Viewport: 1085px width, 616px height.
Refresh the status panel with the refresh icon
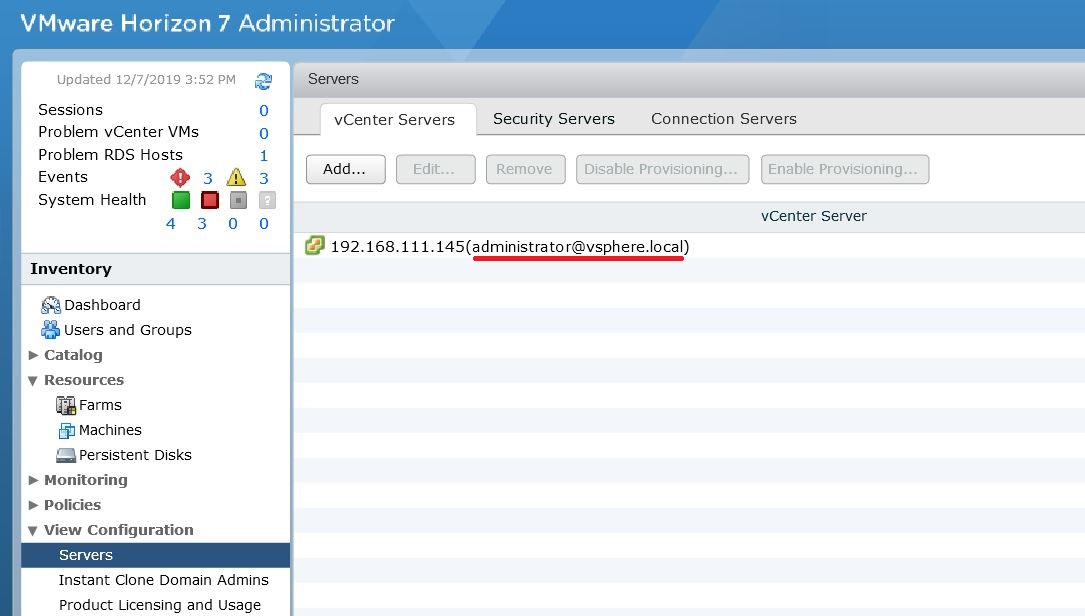261,82
